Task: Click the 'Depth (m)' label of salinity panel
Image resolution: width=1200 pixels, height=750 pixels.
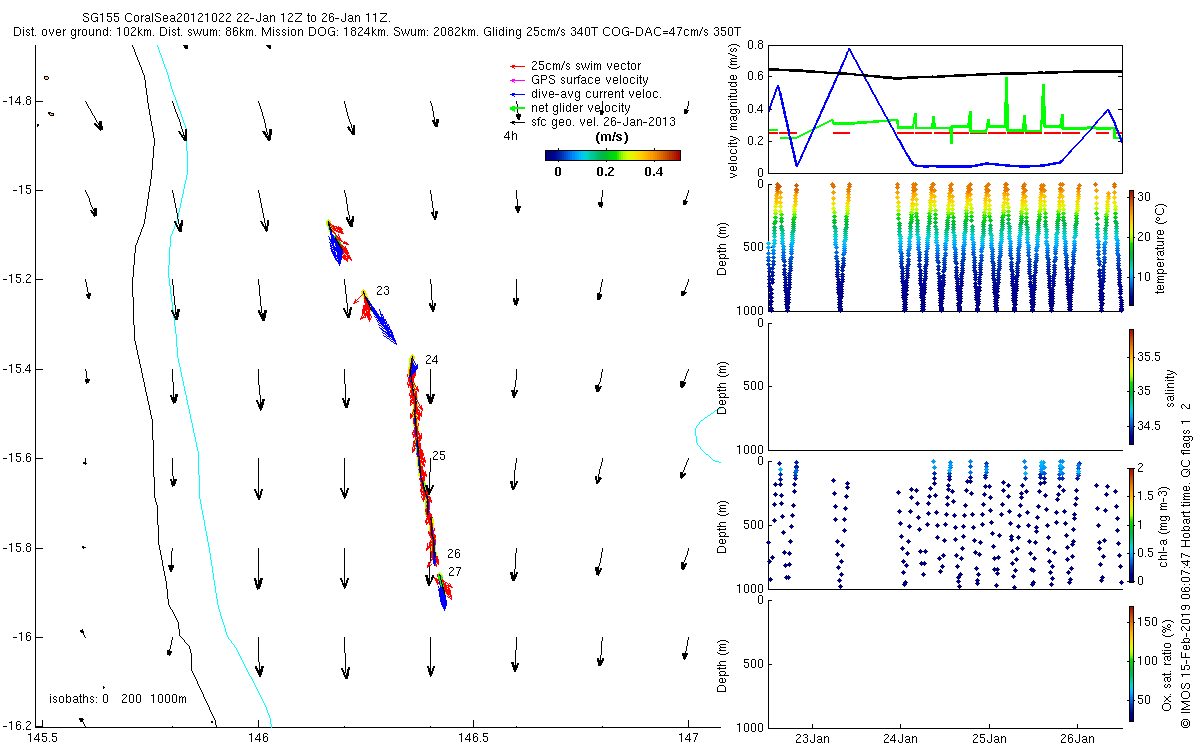Action: 724,386
